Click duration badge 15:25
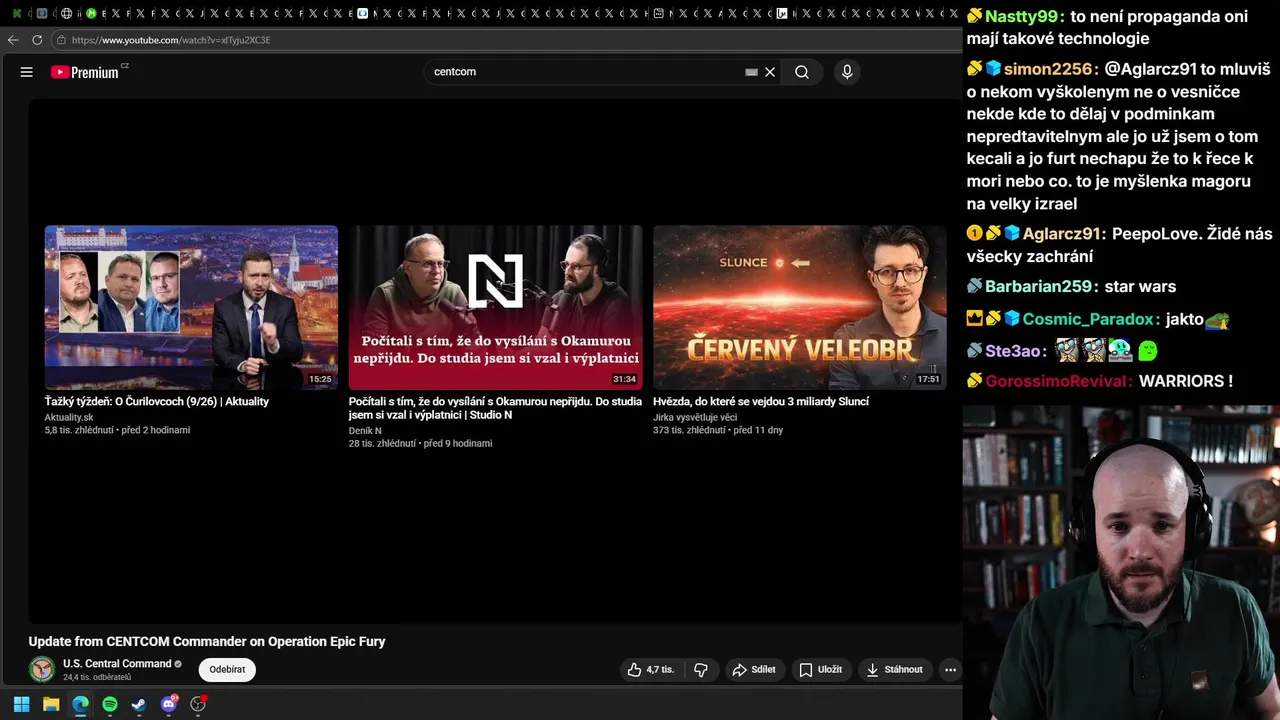The height and width of the screenshot is (720, 1280). click(320, 379)
